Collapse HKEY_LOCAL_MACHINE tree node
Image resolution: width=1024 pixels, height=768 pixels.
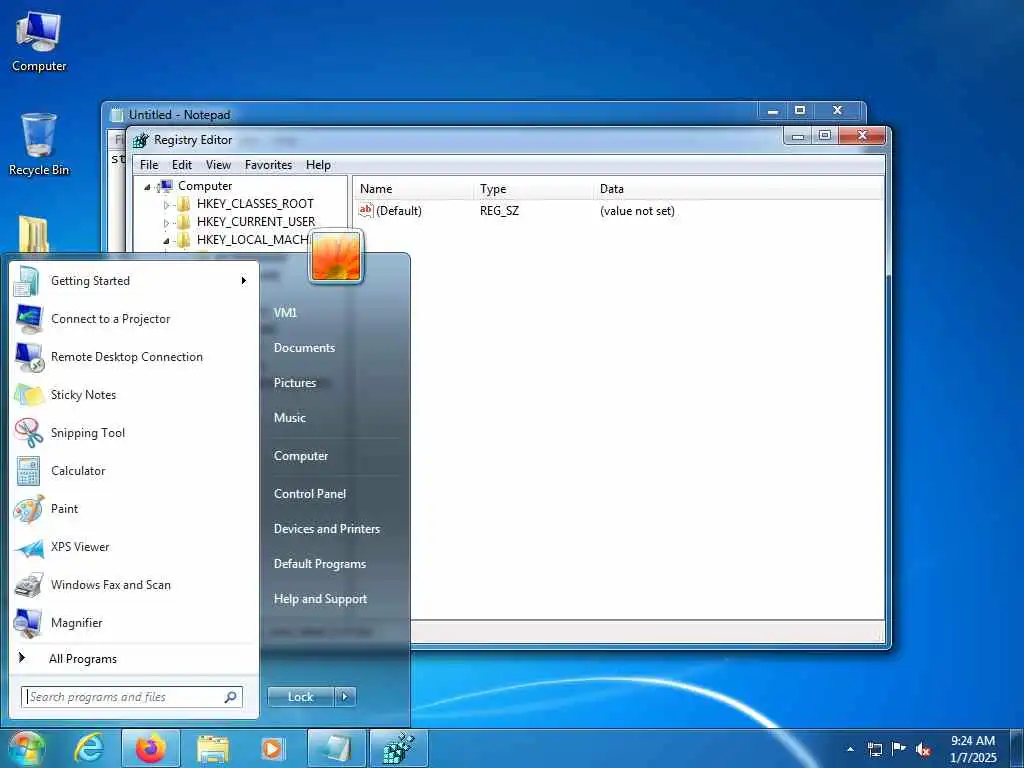coord(166,240)
